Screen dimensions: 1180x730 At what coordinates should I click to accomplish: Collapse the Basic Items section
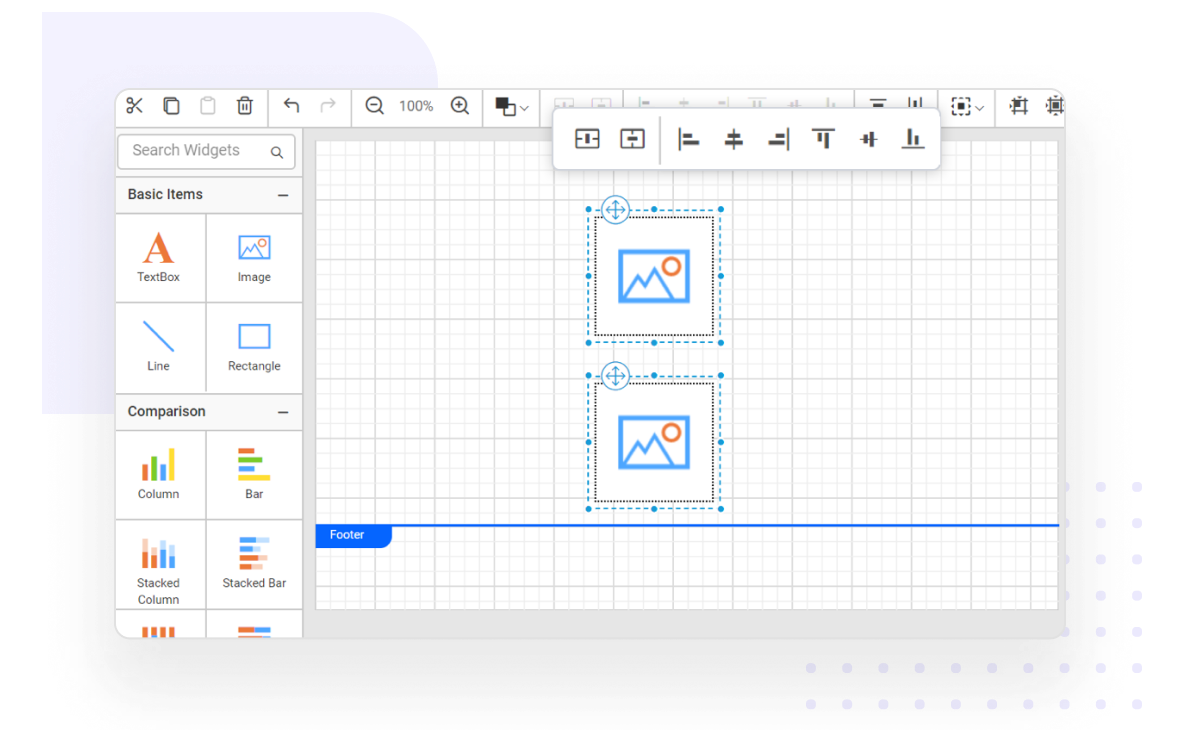283,195
